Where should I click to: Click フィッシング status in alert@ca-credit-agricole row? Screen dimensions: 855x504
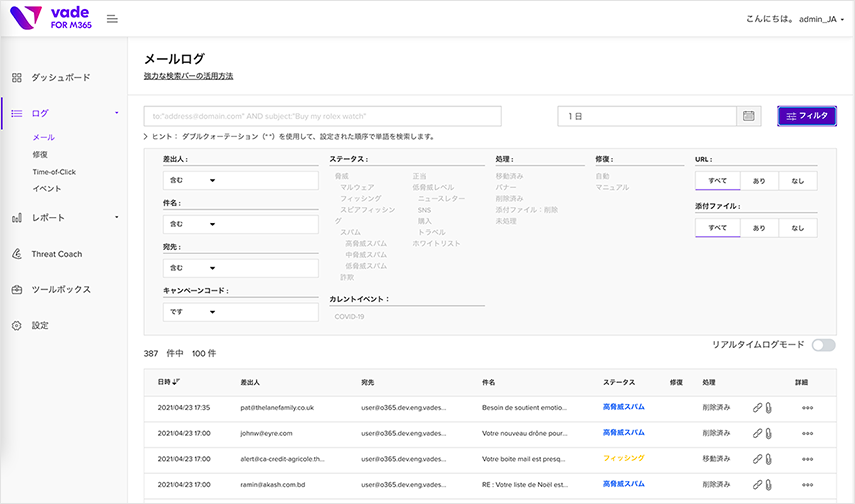[624, 458]
